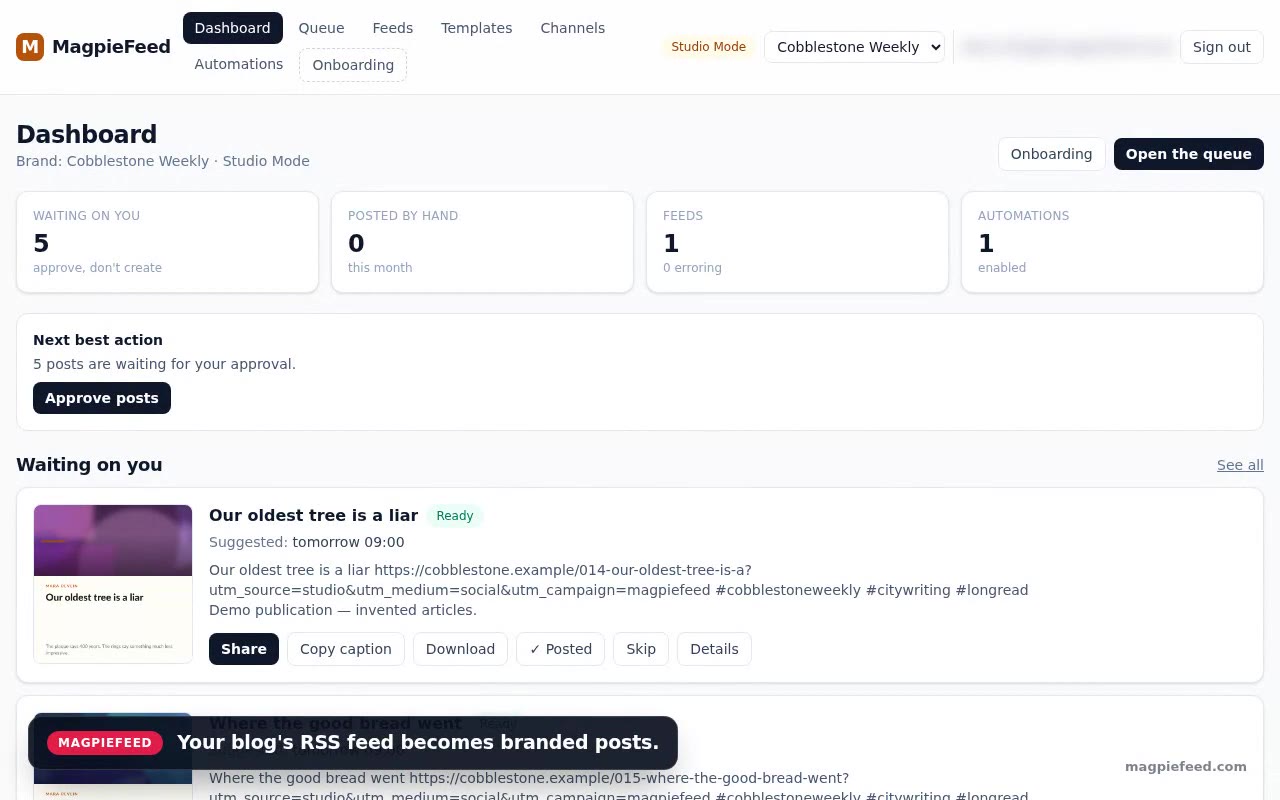Click the Our oldest tree is a liar title
This screenshot has height=800, width=1280.
(313, 515)
